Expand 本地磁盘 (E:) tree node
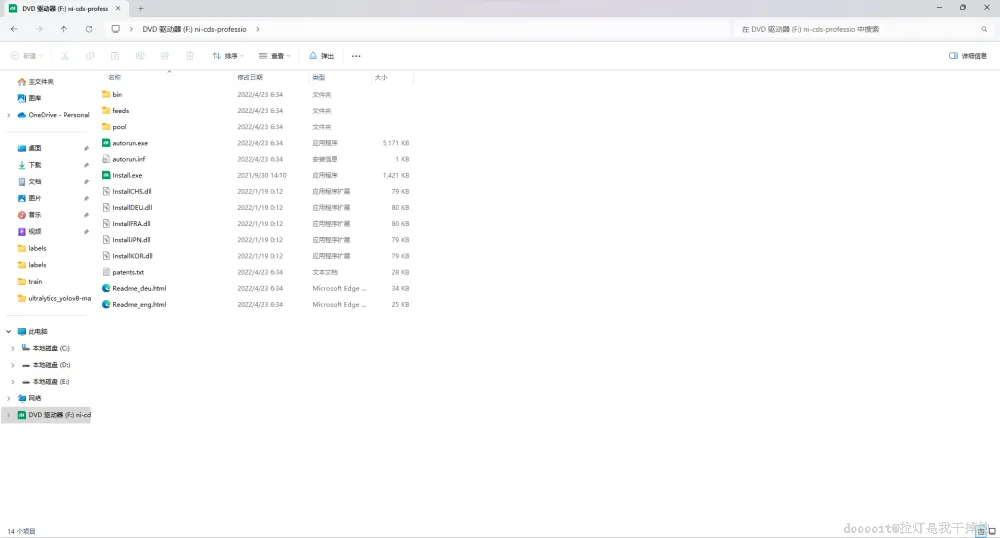This screenshot has height=538, width=1000. 13,382
